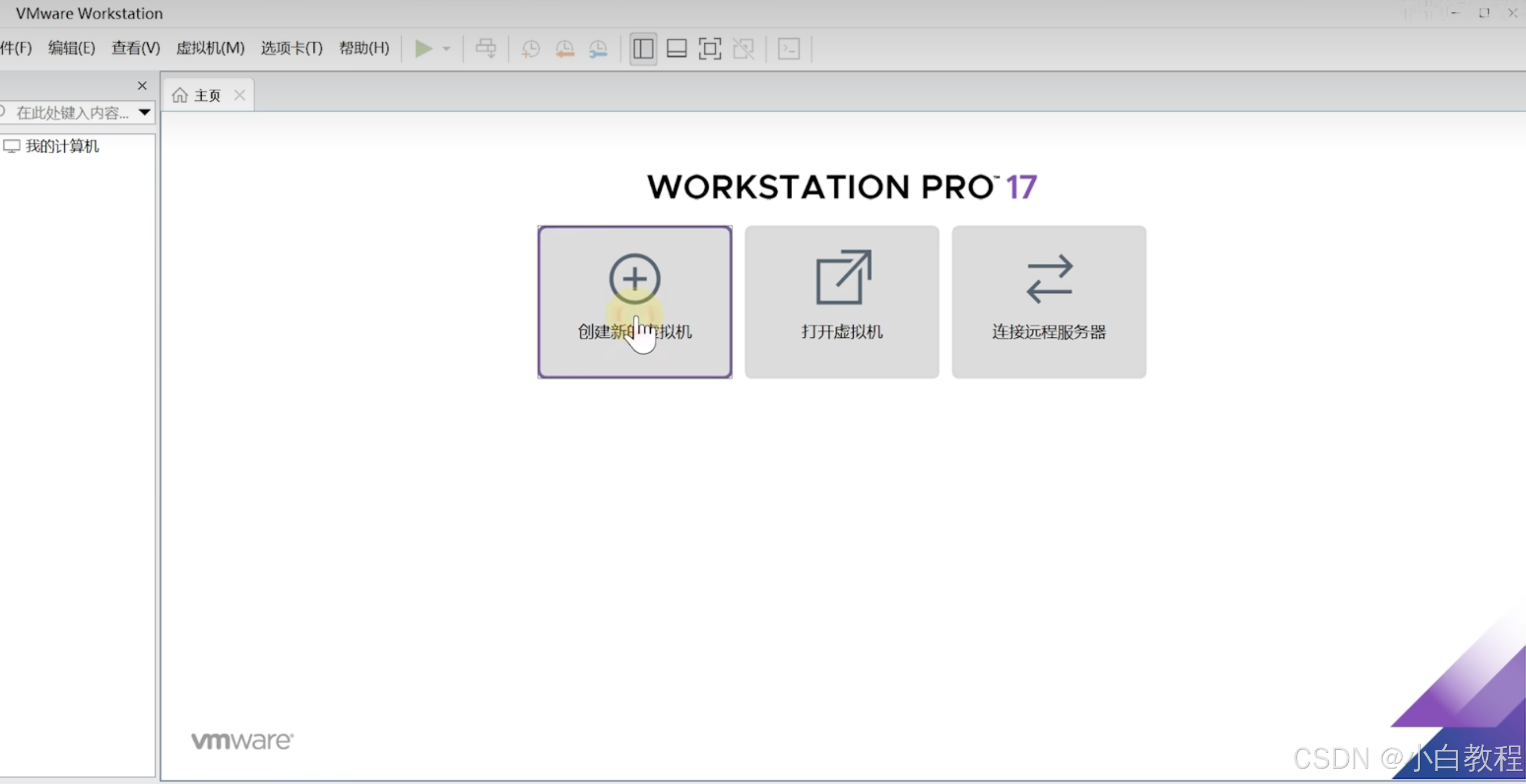Click the library search input field
Image resolution: width=1526 pixels, height=784 pixels.
(71, 112)
